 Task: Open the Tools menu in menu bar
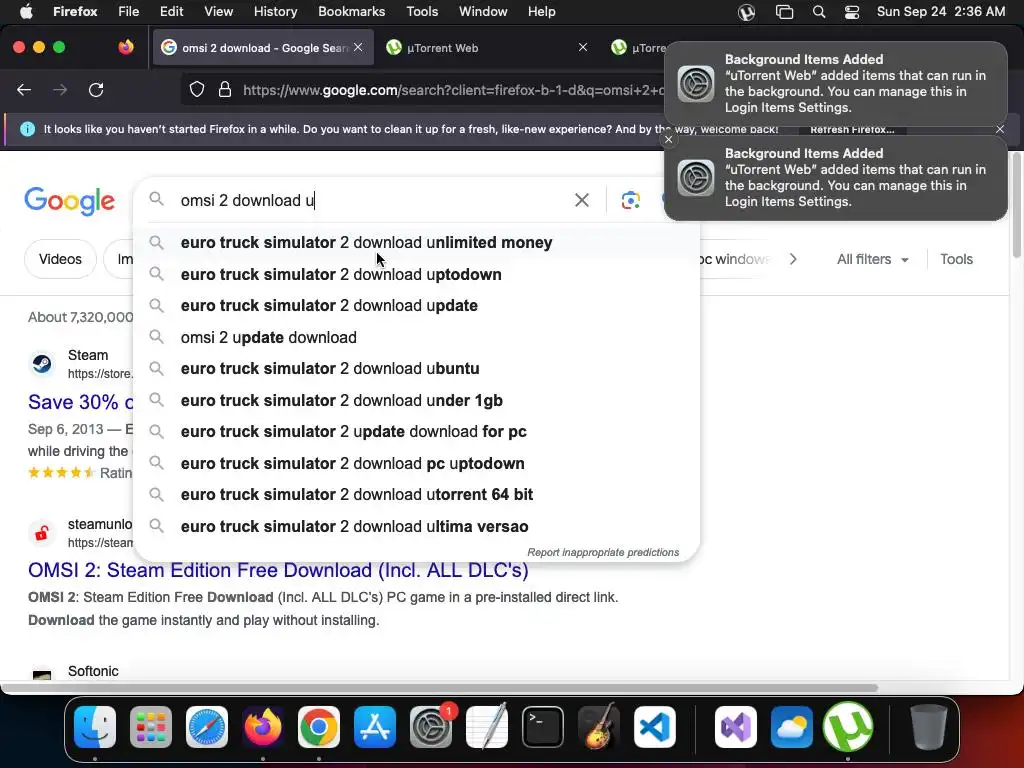422,12
